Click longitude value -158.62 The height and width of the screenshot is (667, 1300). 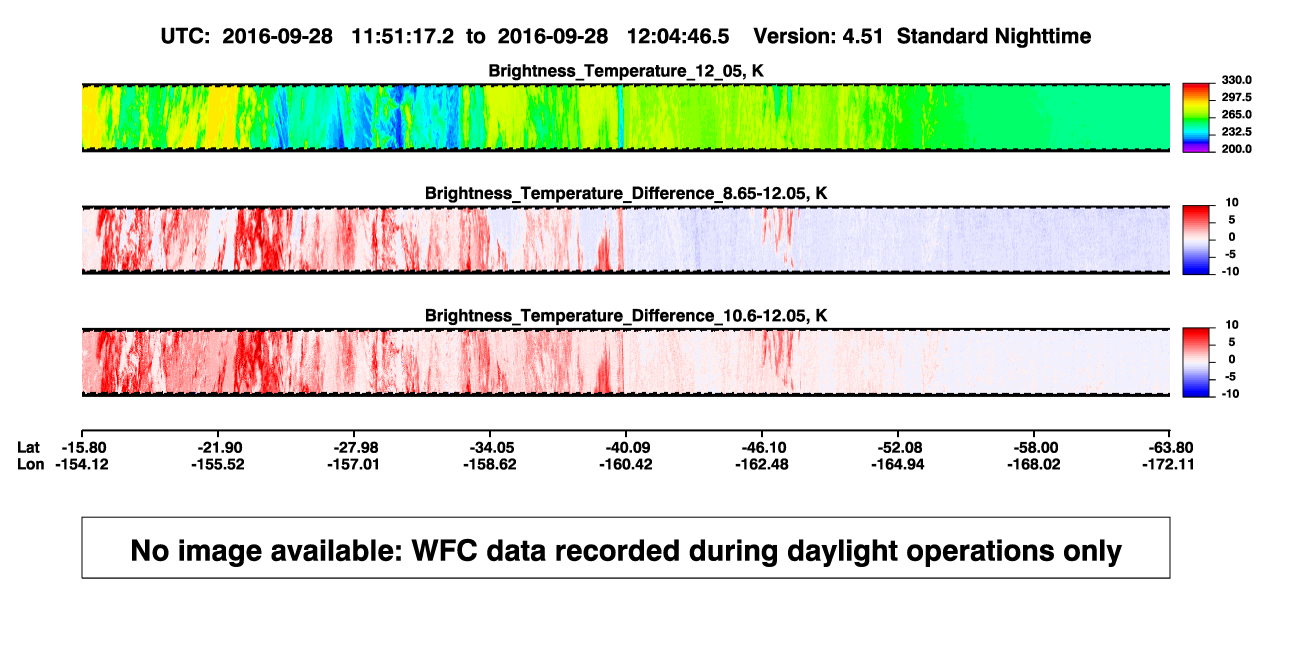[490, 464]
